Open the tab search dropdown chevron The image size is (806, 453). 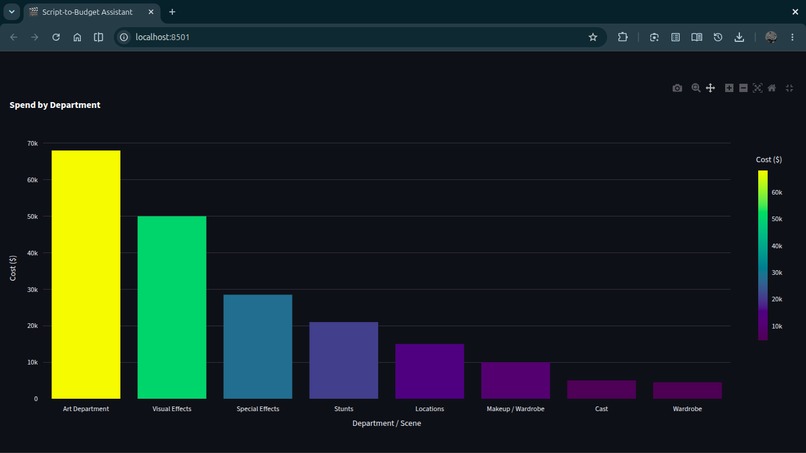(x=11, y=11)
